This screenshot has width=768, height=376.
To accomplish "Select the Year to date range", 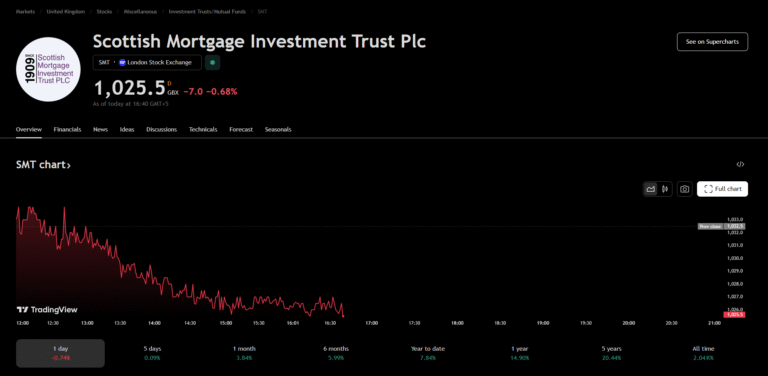I will click(428, 353).
